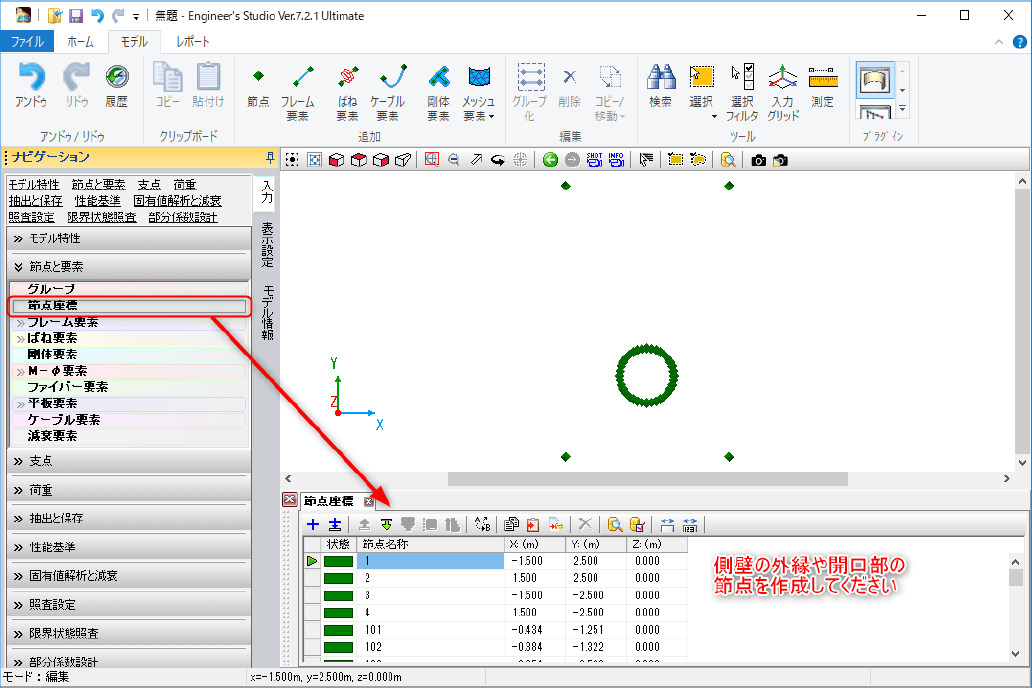Click the camera snapshot icon in view toolbar
The height and width of the screenshot is (688, 1032).
point(759,160)
